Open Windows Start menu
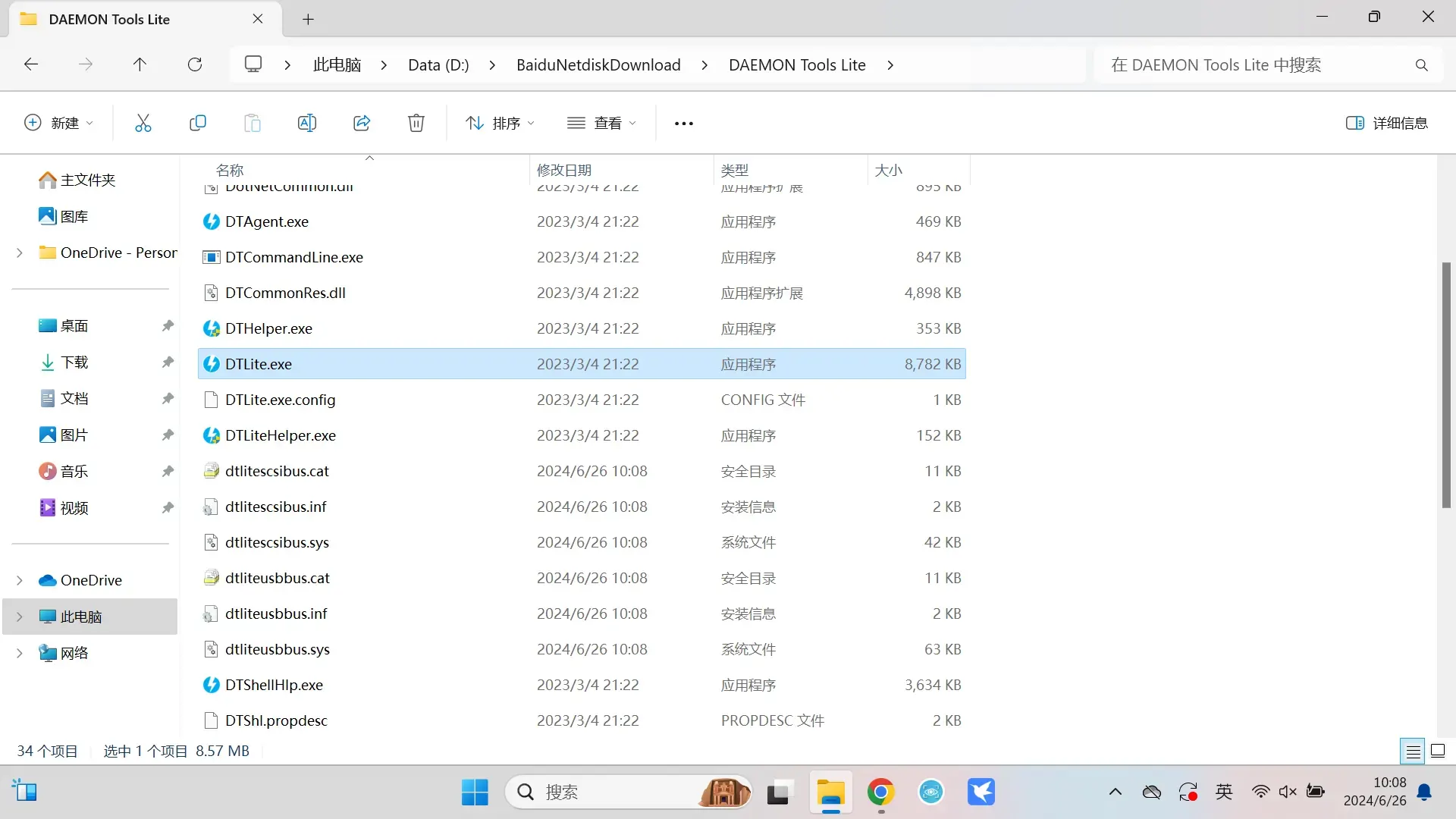The width and height of the screenshot is (1456, 819). pyautogui.click(x=475, y=792)
